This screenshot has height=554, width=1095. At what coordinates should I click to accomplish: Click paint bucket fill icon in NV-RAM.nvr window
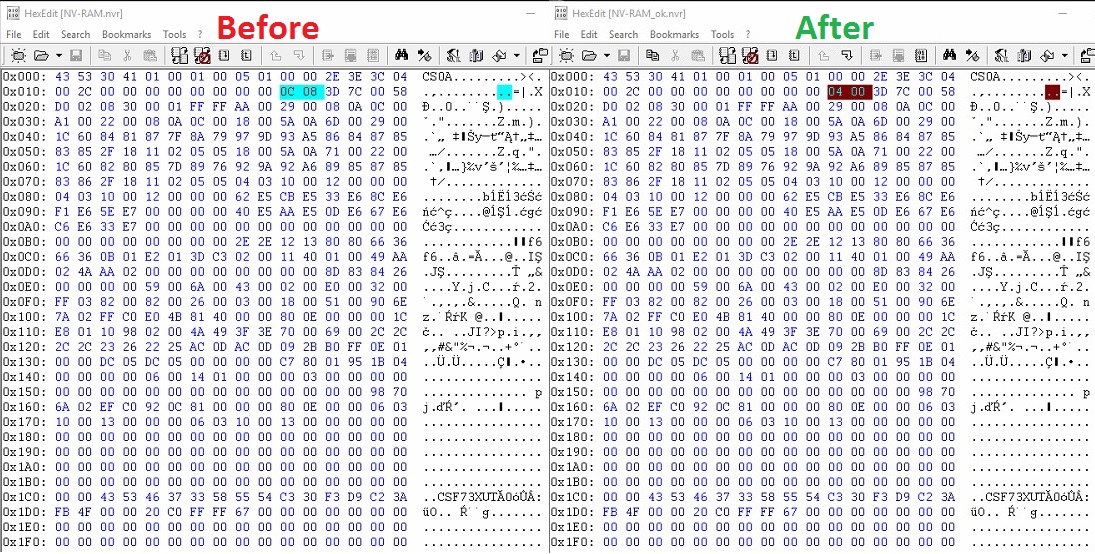499,55
